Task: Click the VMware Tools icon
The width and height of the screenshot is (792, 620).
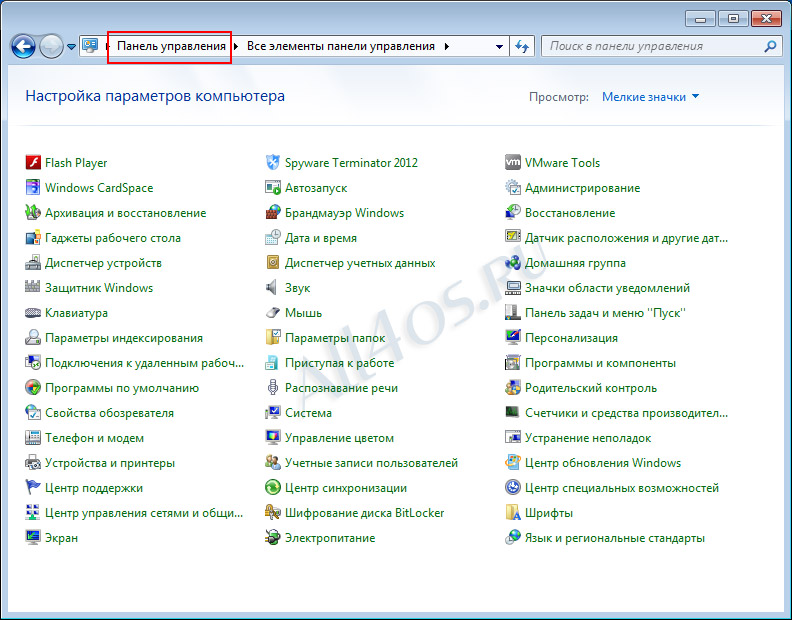Action: pos(513,163)
